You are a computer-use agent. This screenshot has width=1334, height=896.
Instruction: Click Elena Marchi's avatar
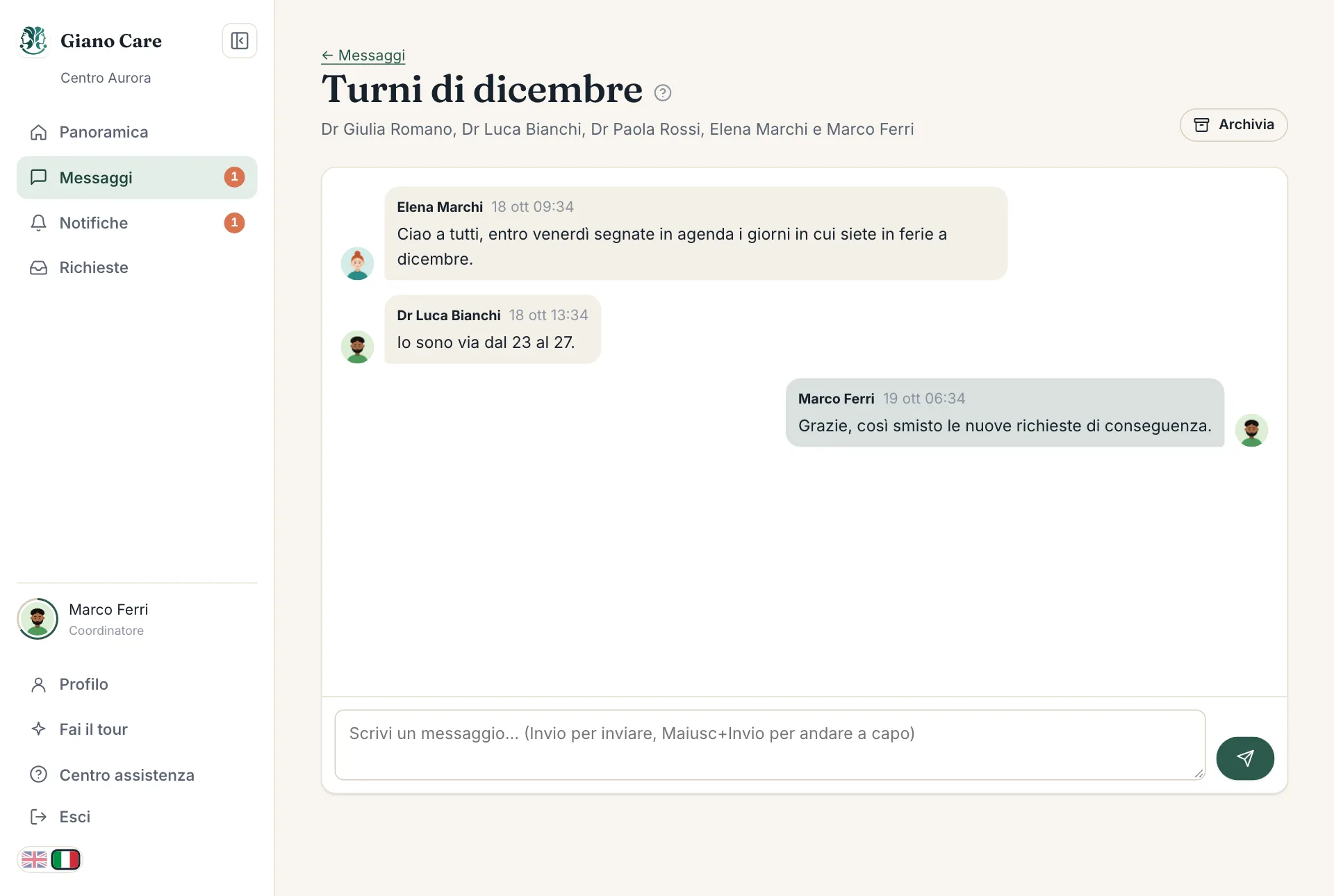coord(357,264)
